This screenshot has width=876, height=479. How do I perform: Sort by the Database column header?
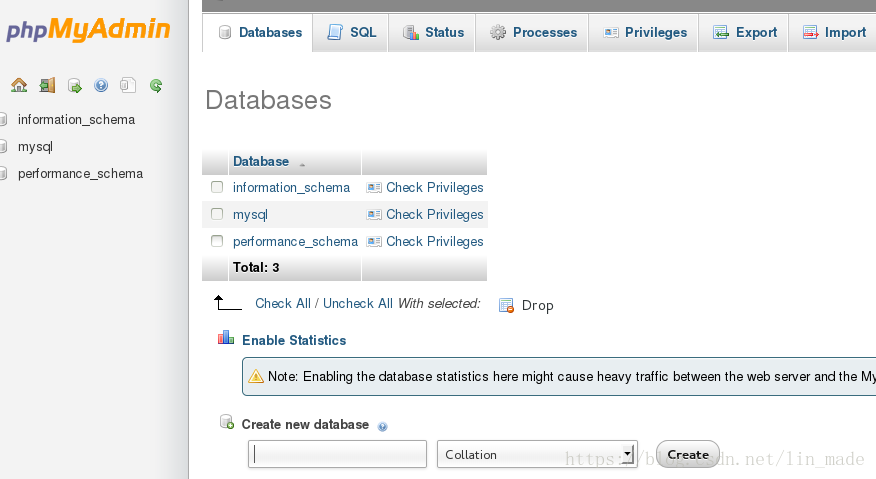click(261, 162)
